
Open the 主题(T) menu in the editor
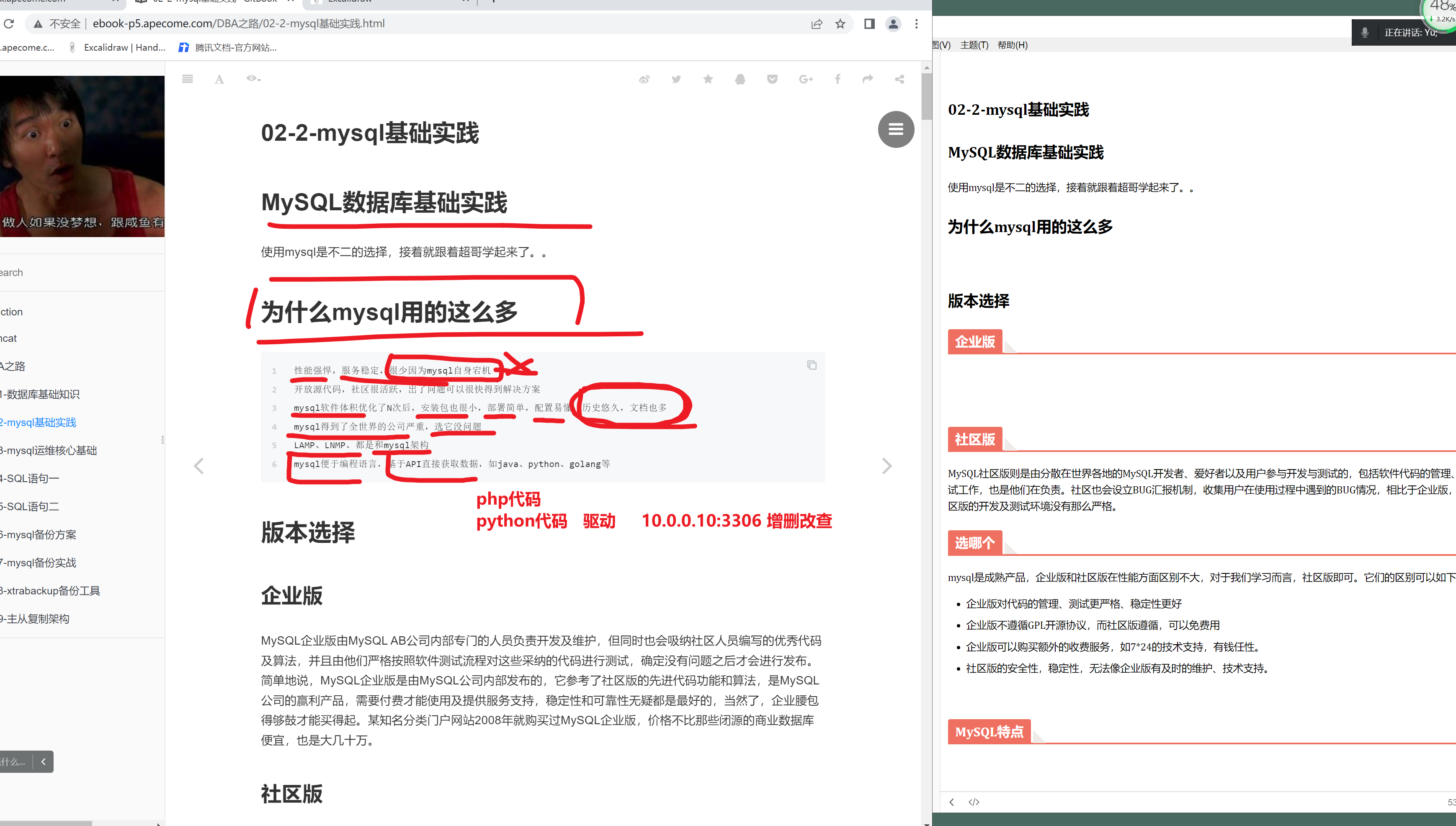pyautogui.click(x=974, y=45)
